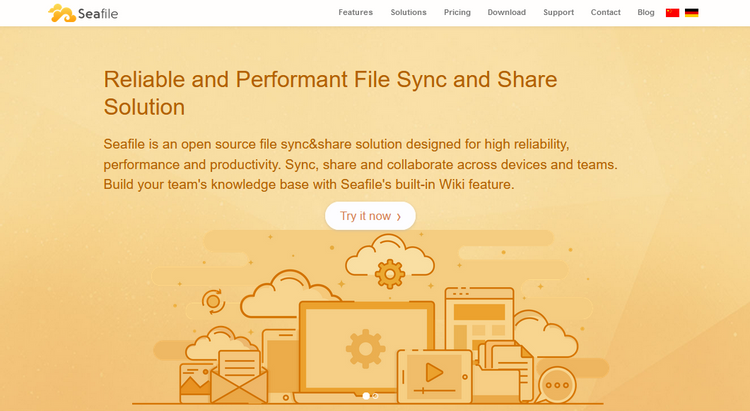Switch language via the Chinese flag
This screenshot has height=411, width=750.
(x=673, y=13)
